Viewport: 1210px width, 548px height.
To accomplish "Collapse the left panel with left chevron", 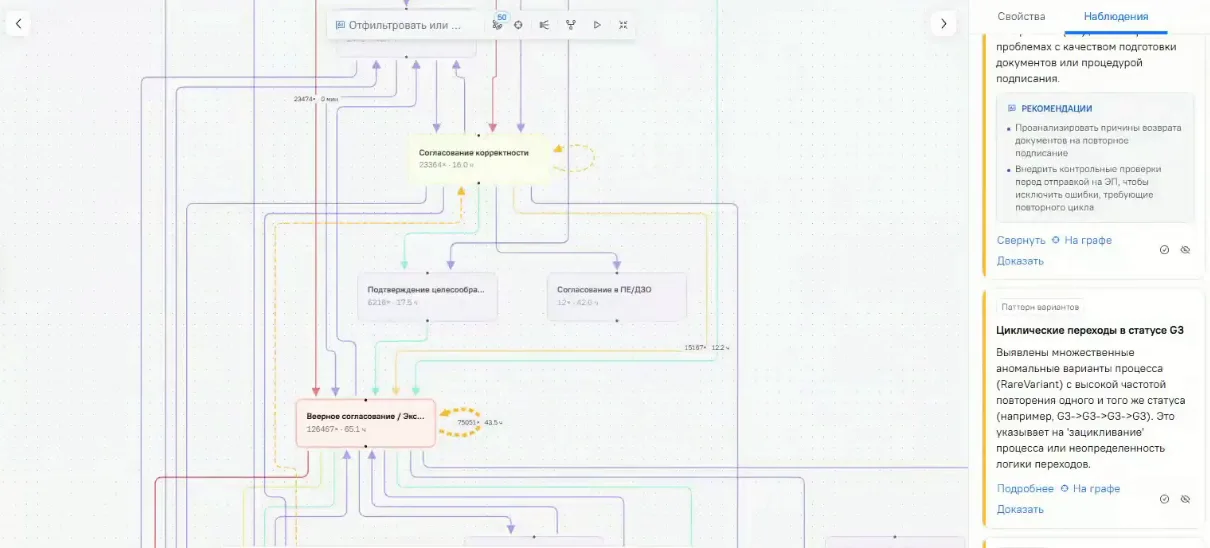I will tap(18, 24).
